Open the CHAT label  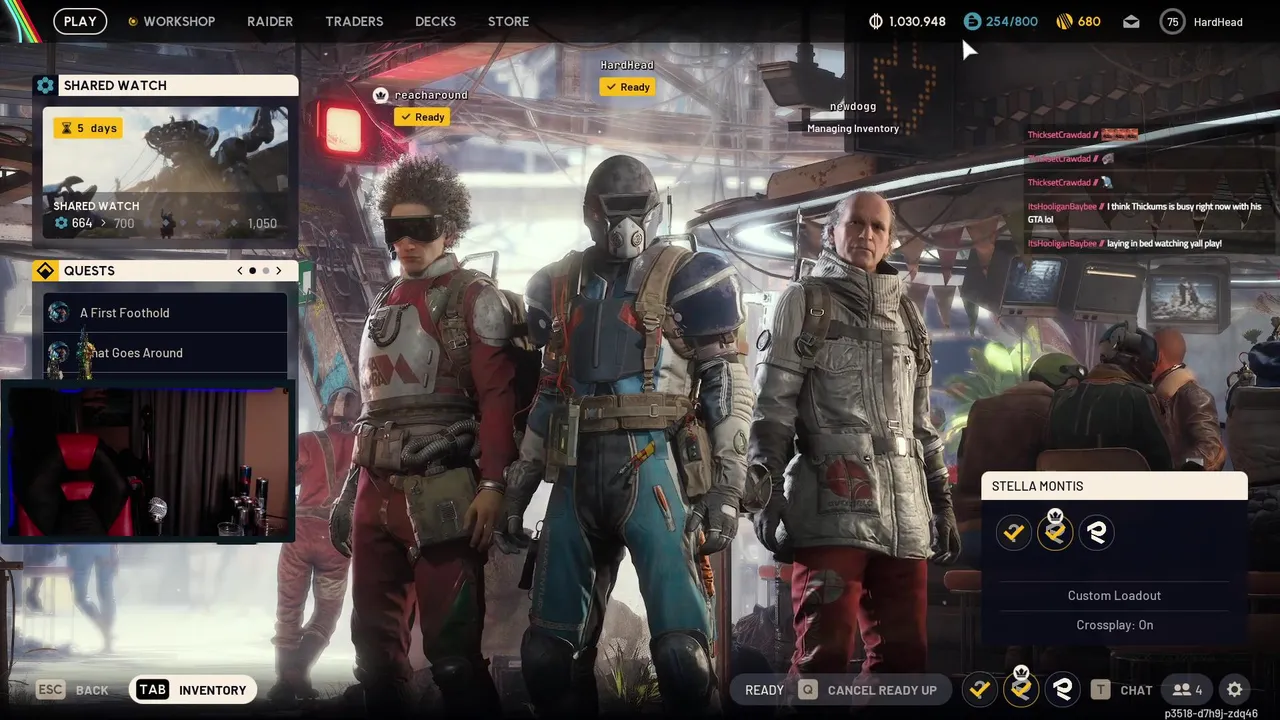[1136, 690]
